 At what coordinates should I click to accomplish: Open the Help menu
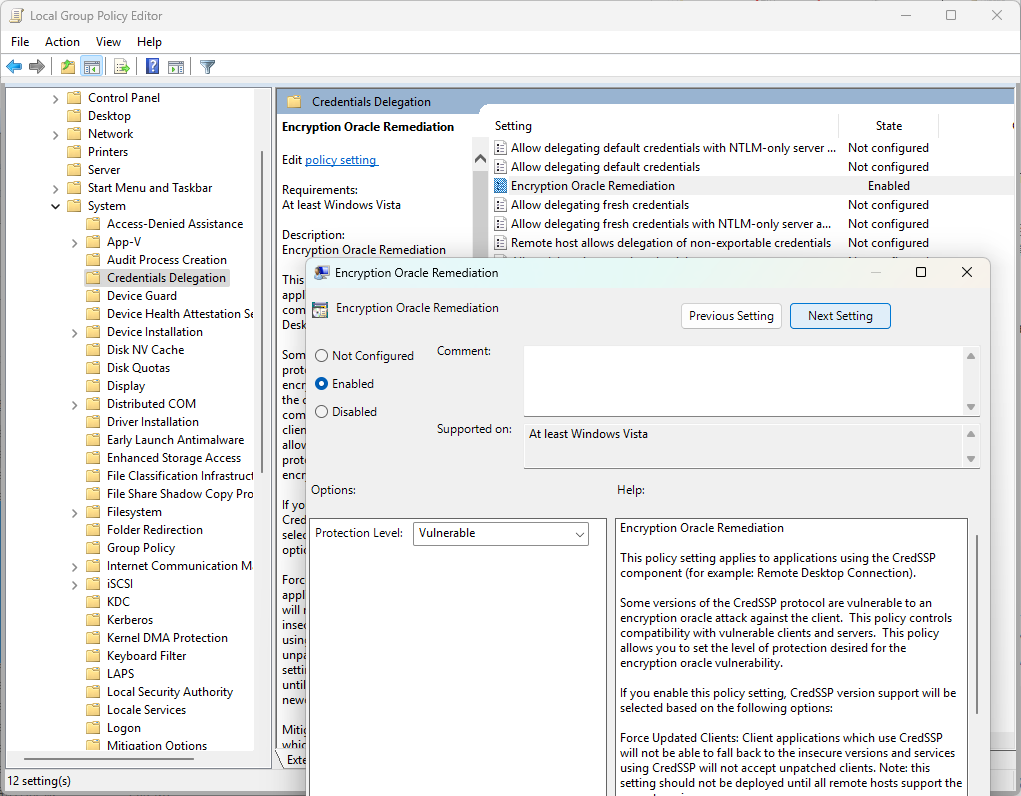149,42
